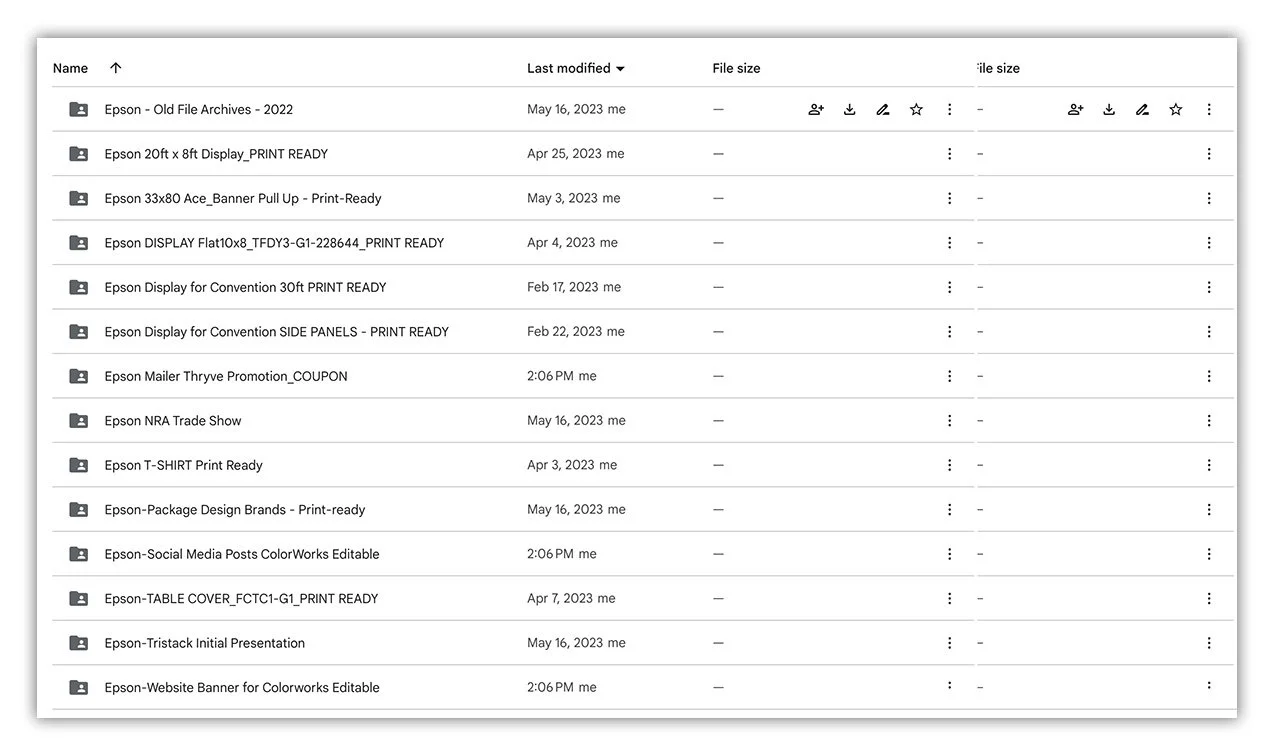Click the Feb 22, 2023 modified date

[x=565, y=332]
